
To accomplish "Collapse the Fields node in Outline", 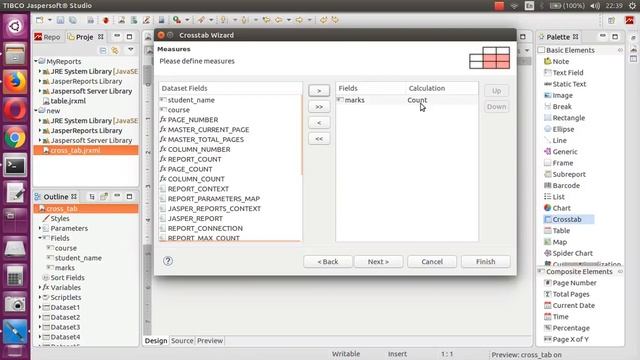I will pyautogui.click(x=40, y=238).
